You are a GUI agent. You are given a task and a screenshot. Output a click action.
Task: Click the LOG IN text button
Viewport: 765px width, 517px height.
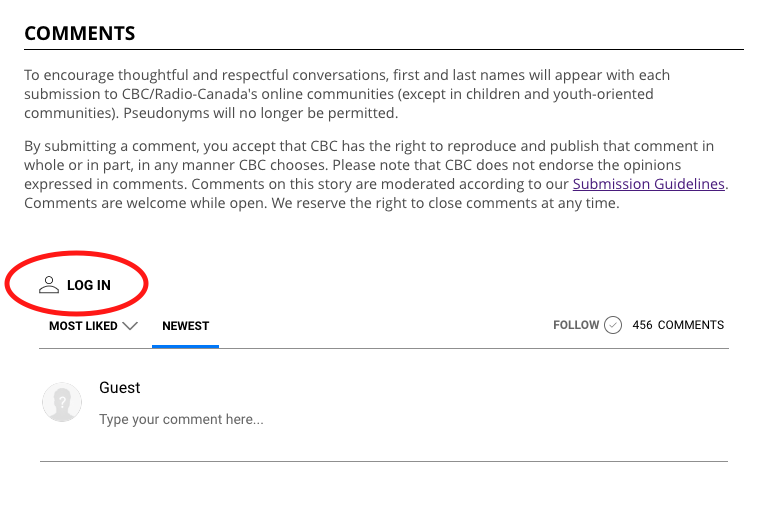[89, 285]
